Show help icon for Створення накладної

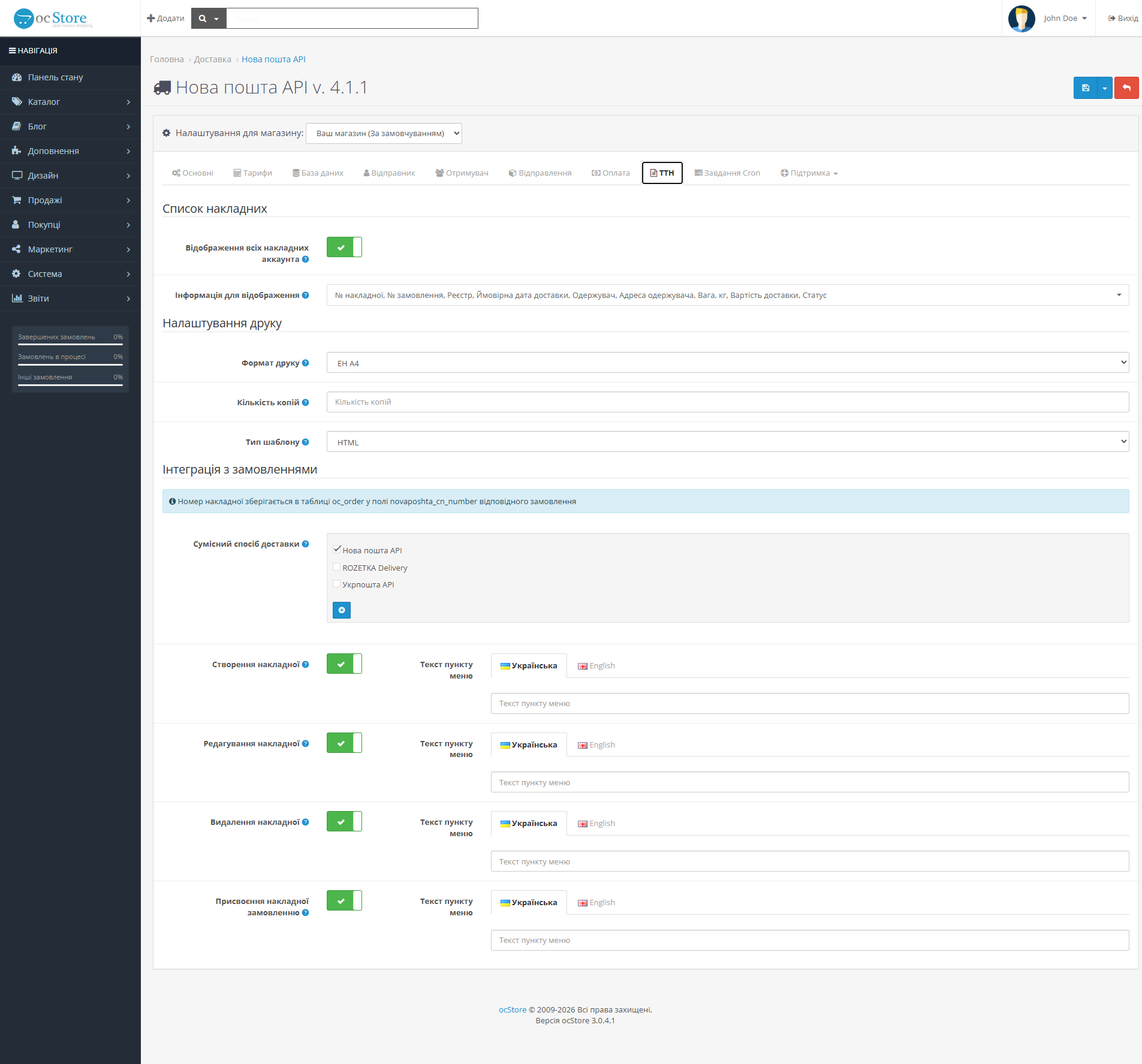(x=306, y=665)
